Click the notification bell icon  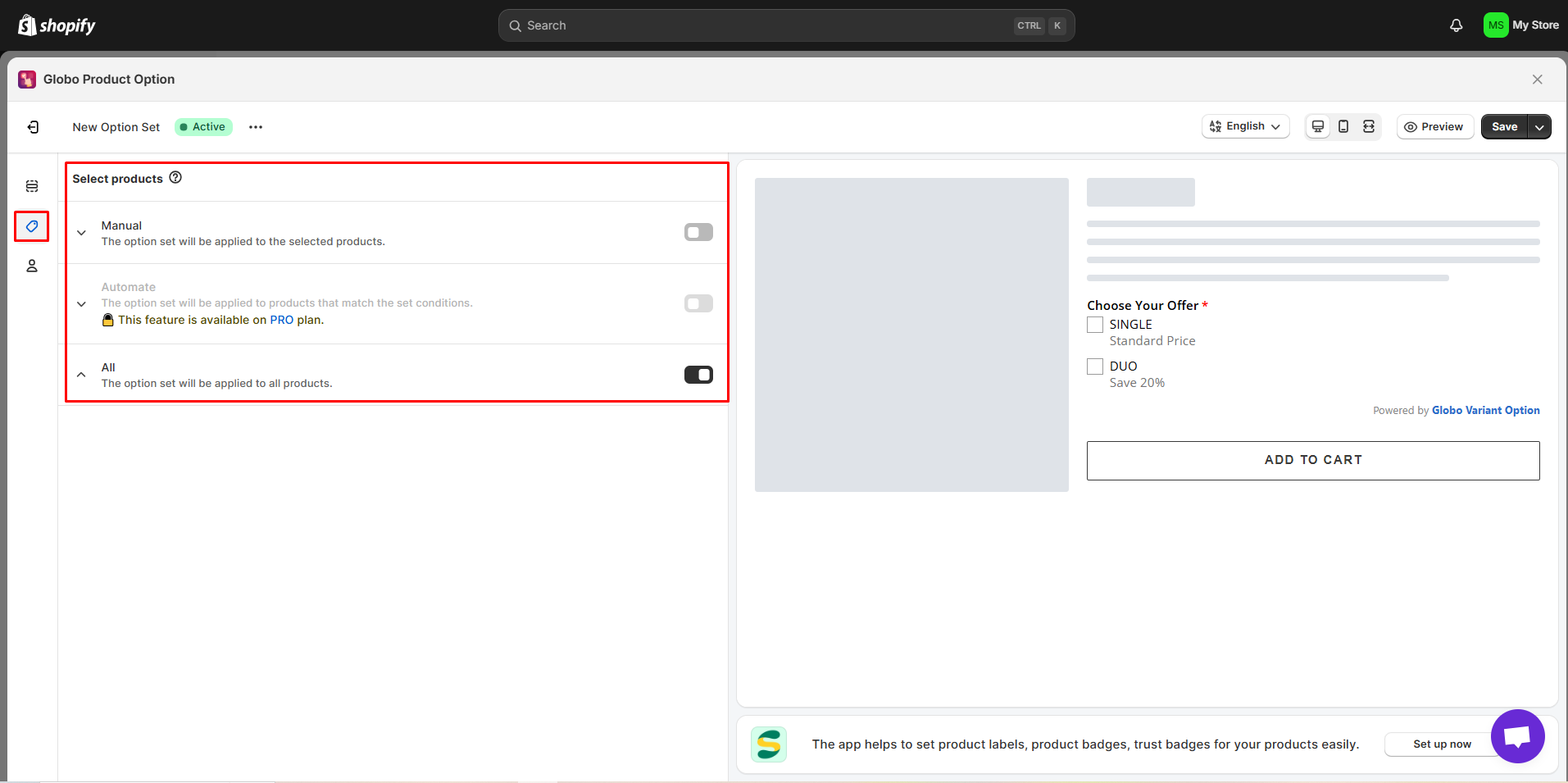pyautogui.click(x=1457, y=25)
